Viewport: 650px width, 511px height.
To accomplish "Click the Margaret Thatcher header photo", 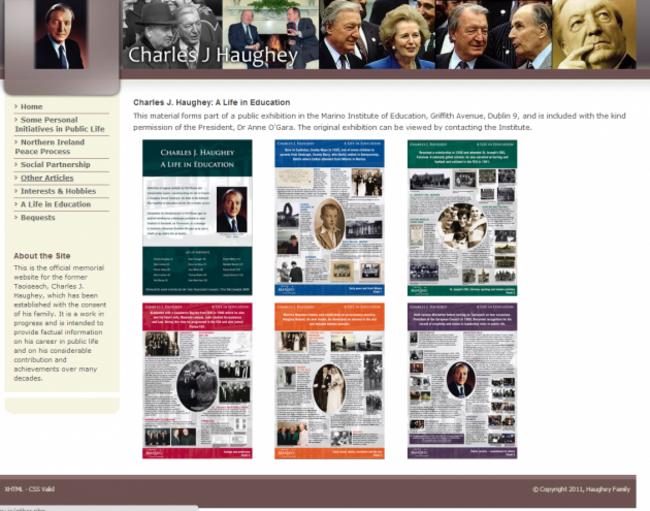I will pyautogui.click(x=377, y=34).
